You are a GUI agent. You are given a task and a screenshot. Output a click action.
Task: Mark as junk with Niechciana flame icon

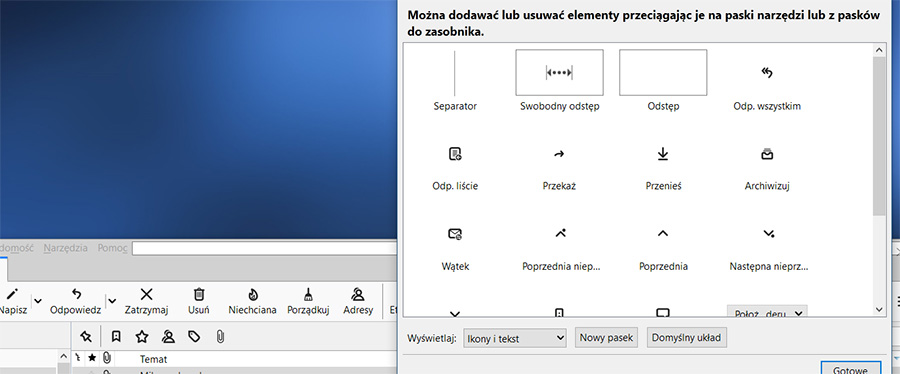[x=253, y=294]
